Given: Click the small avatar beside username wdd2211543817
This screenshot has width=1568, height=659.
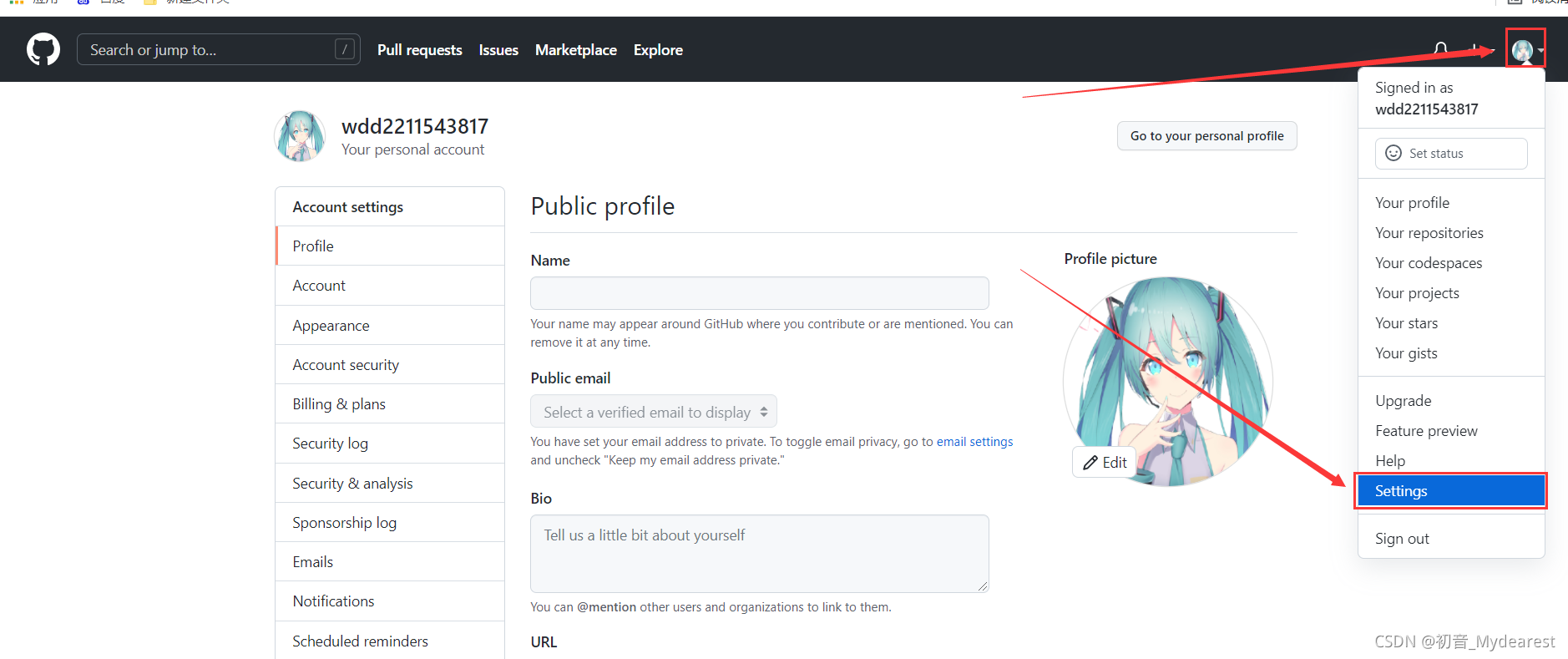Looking at the screenshot, I should tap(300, 136).
